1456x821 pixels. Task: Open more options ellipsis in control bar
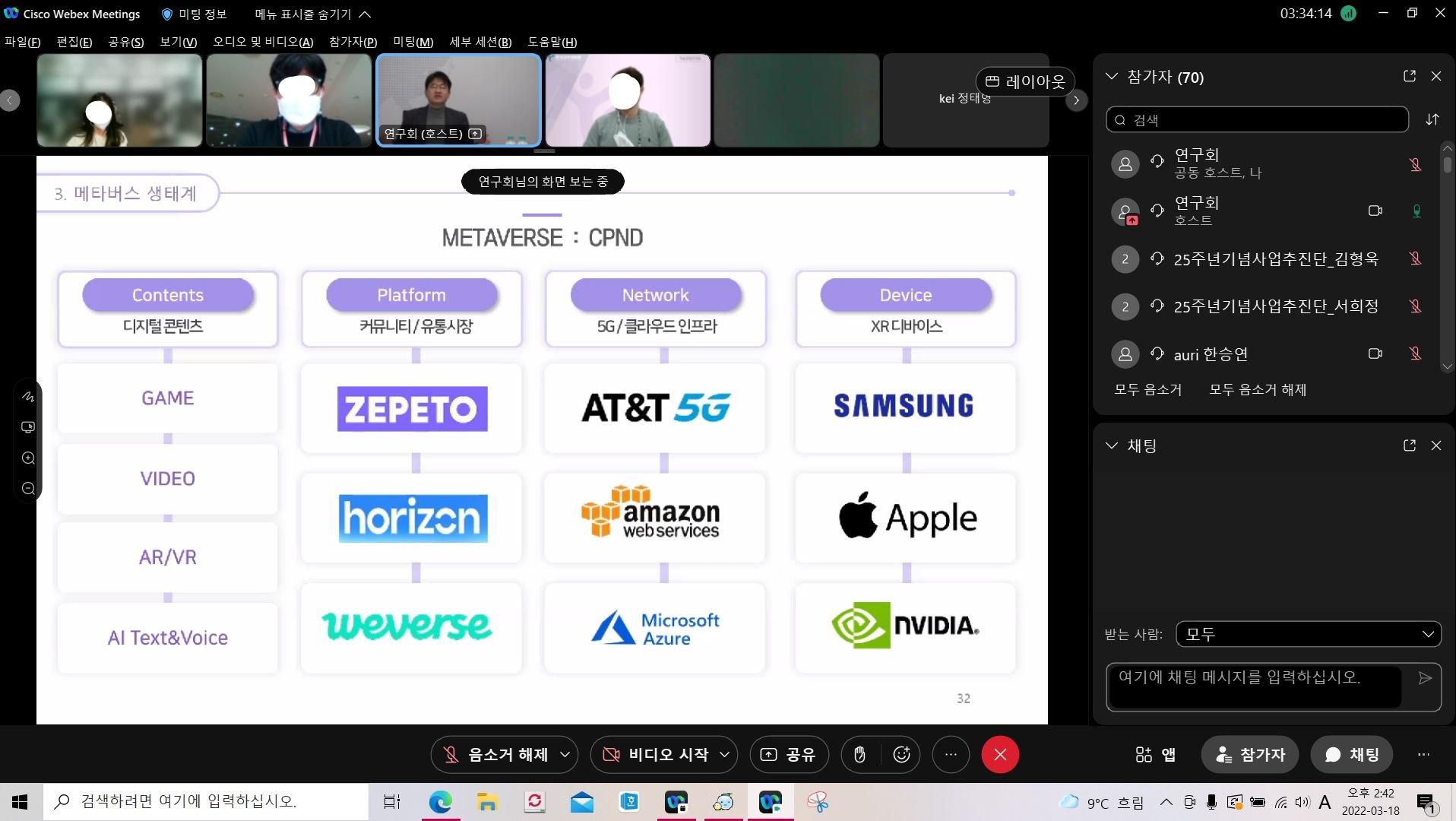[x=951, y=754]
